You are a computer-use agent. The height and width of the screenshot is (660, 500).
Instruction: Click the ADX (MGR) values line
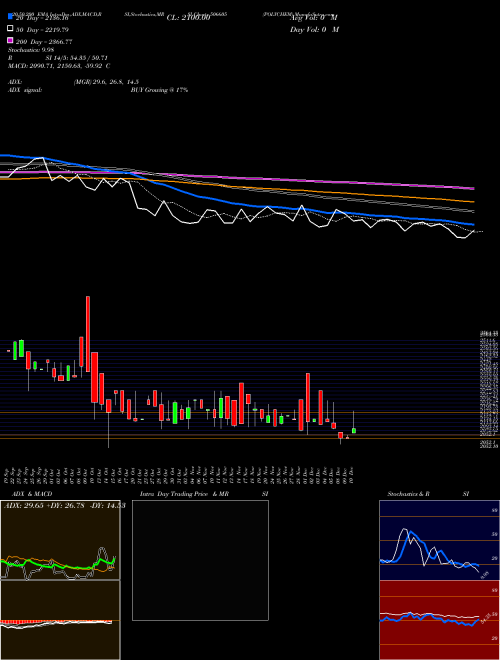pos(74,82)
